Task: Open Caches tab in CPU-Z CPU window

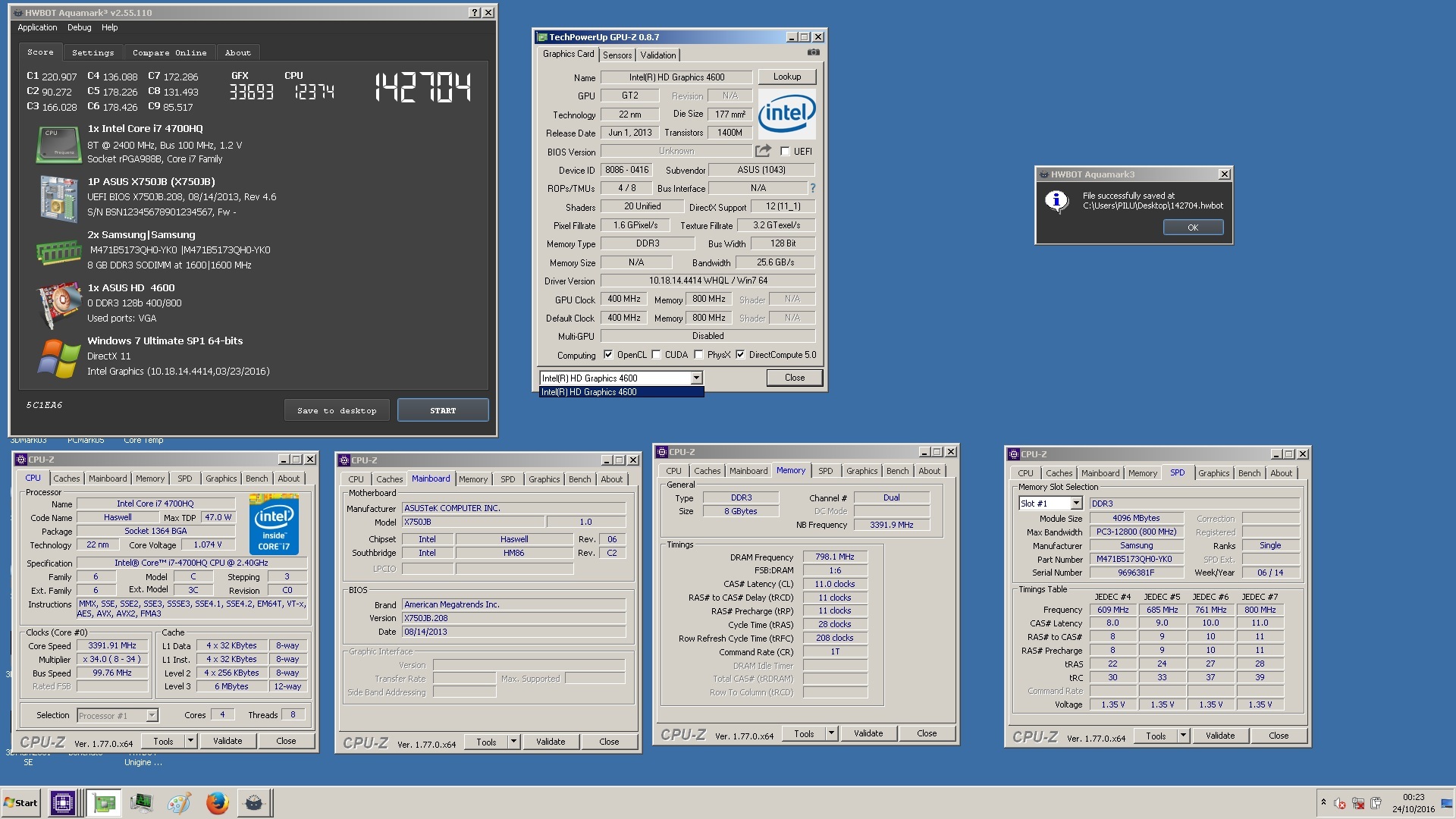Action: pos(66,479)
